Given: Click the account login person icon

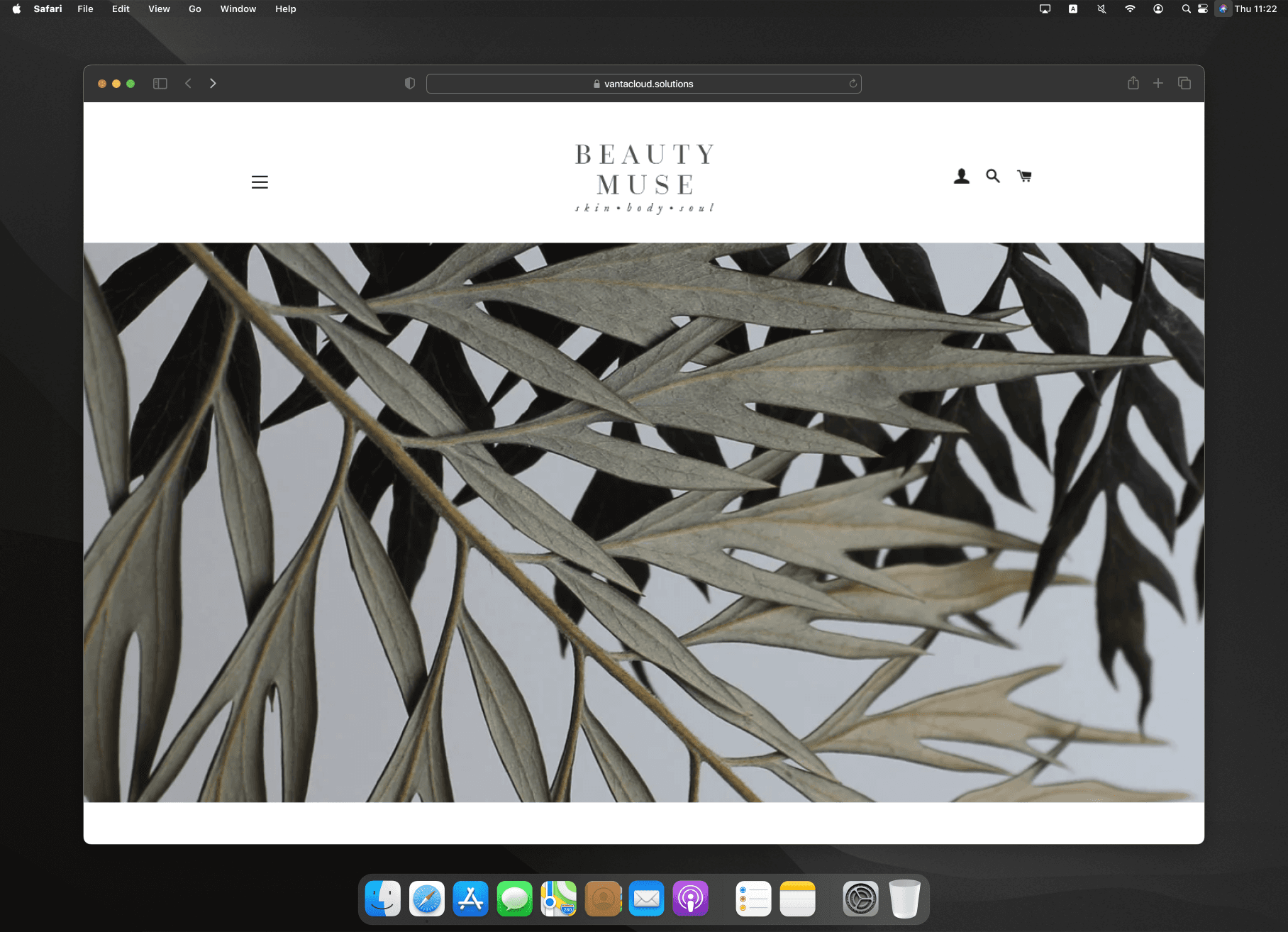Looking at the screenshot, I should 961,176.
